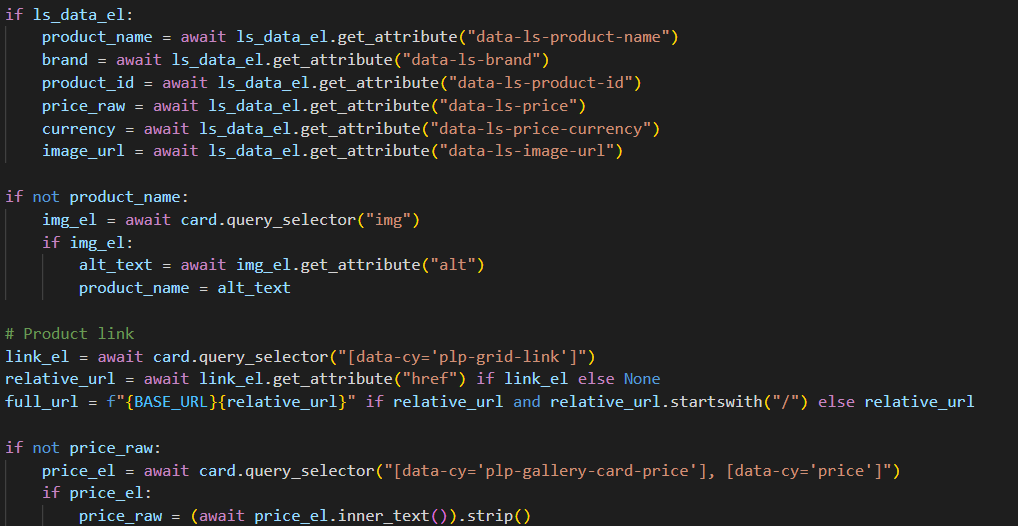This screenshot has width=1018, height=526.
Task: Click price_raw in 'if not price_raw' line
Action: [x=111, y=447]
